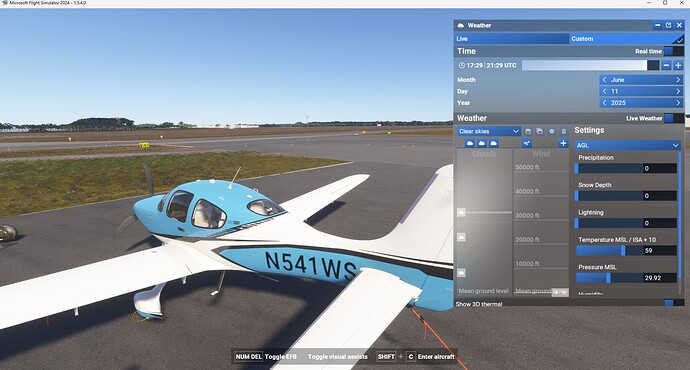Click the SHIFT key hint

(386, 357)
